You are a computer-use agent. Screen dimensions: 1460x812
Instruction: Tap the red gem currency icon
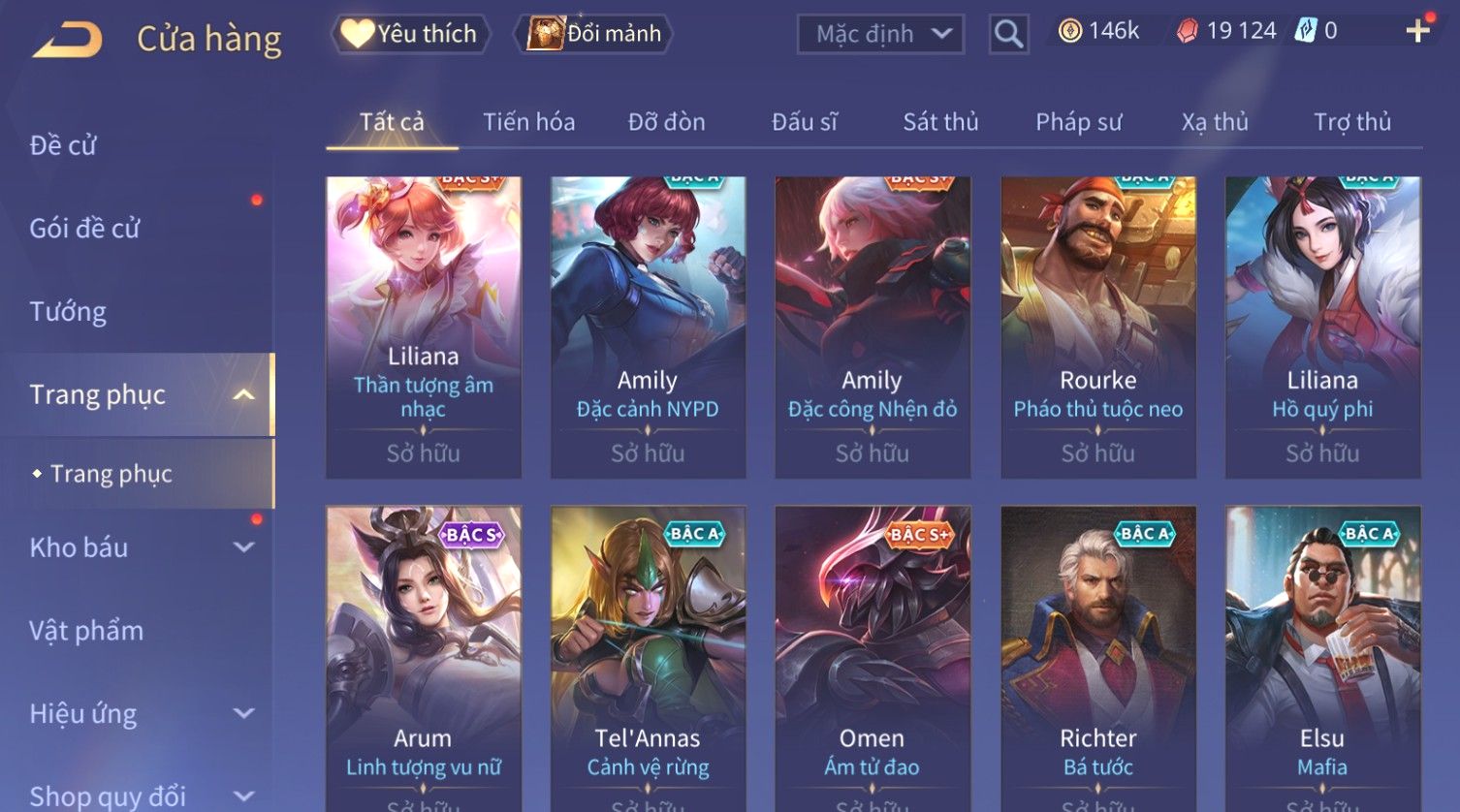pos(1187,31)
